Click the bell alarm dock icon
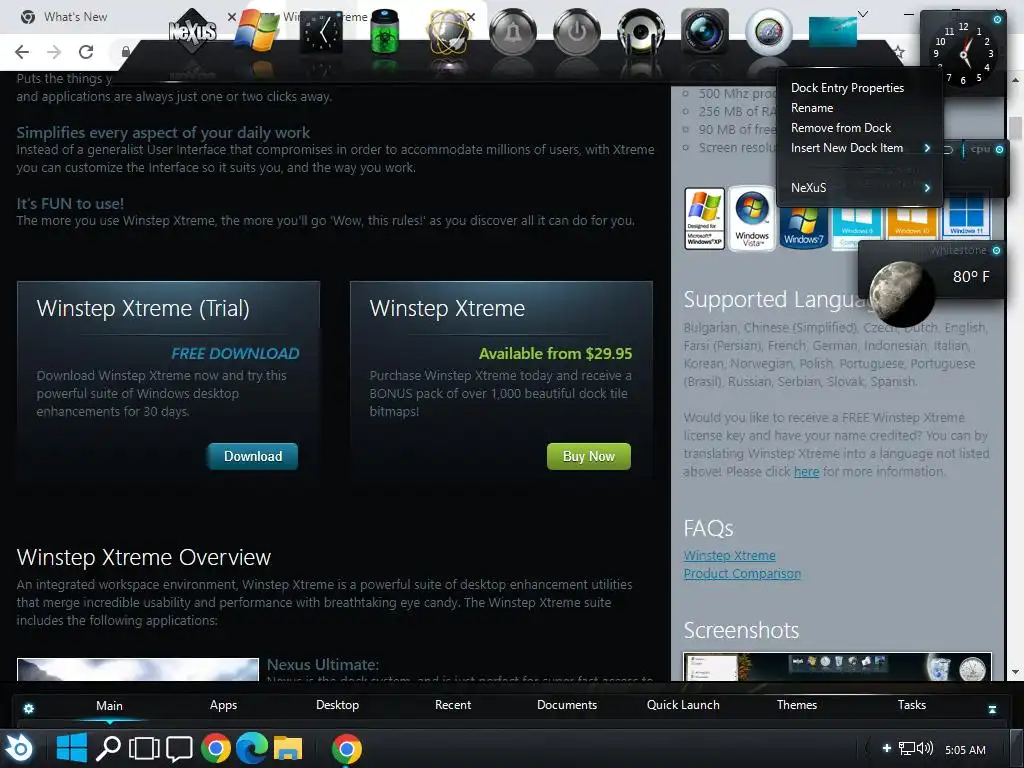Viewport: 1024px width, 768px height. pyautogui.click(x=513, y=31)
